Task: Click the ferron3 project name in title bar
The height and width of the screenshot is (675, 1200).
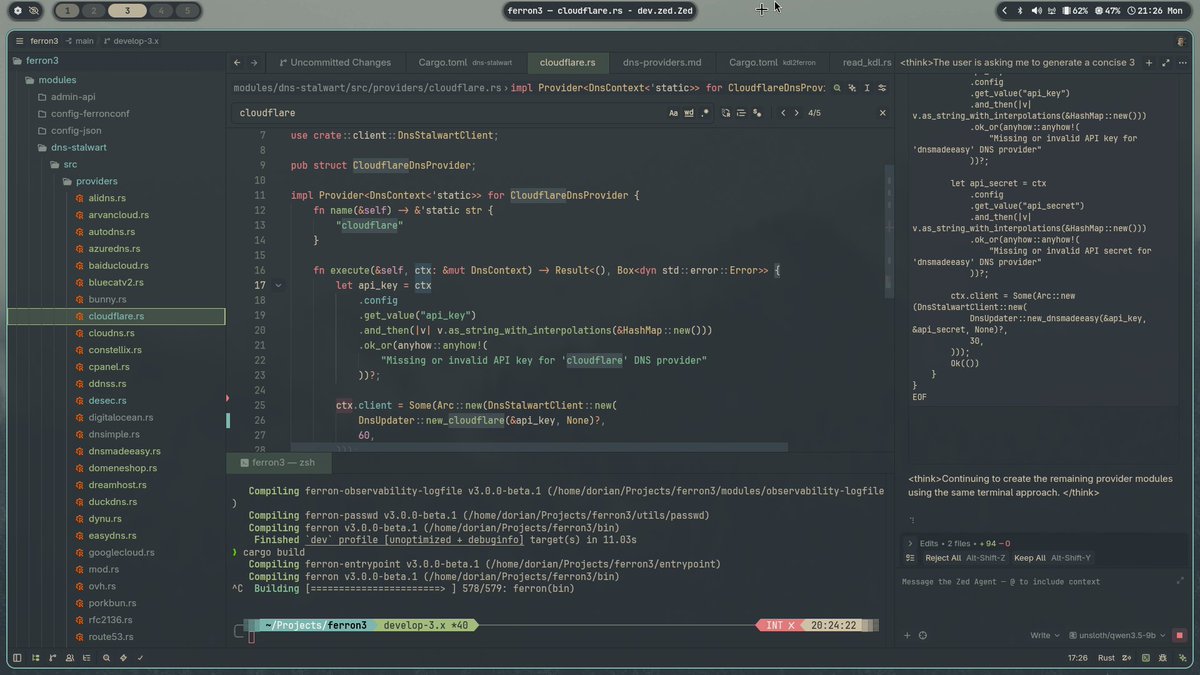Action: pos(44,41)
